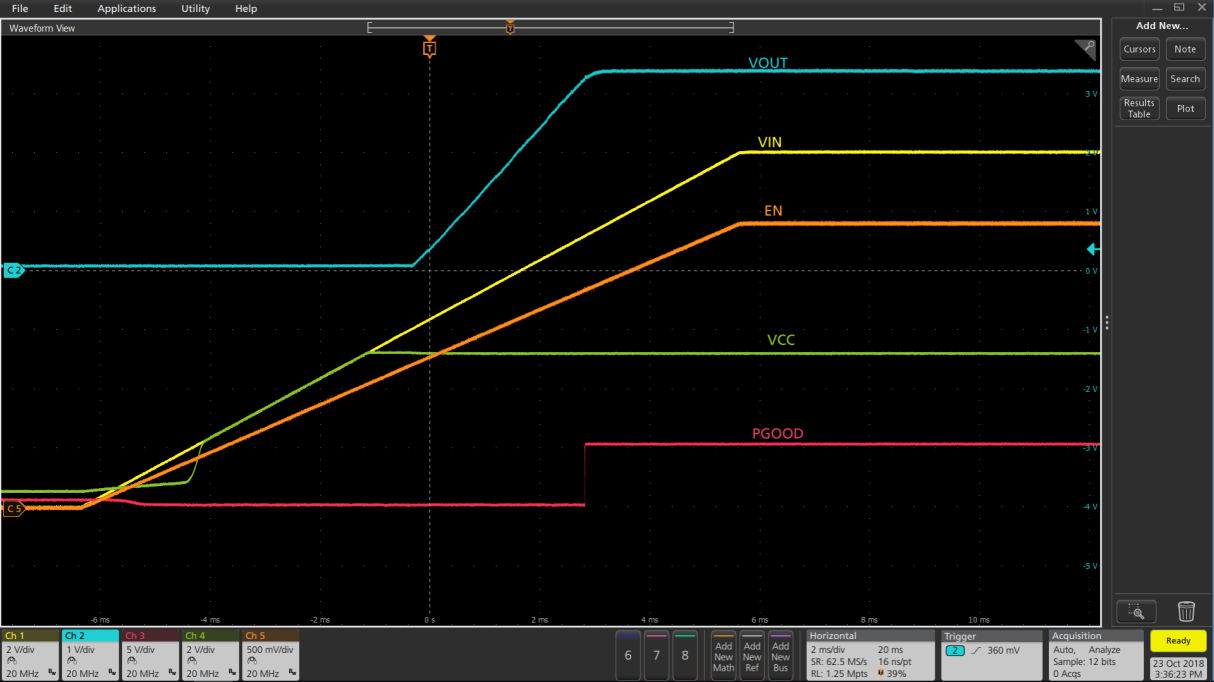The height and width of the screenshot is (682, 1214).
Task: Select the C5 channel ground handle
Action: tap(13, 509)
